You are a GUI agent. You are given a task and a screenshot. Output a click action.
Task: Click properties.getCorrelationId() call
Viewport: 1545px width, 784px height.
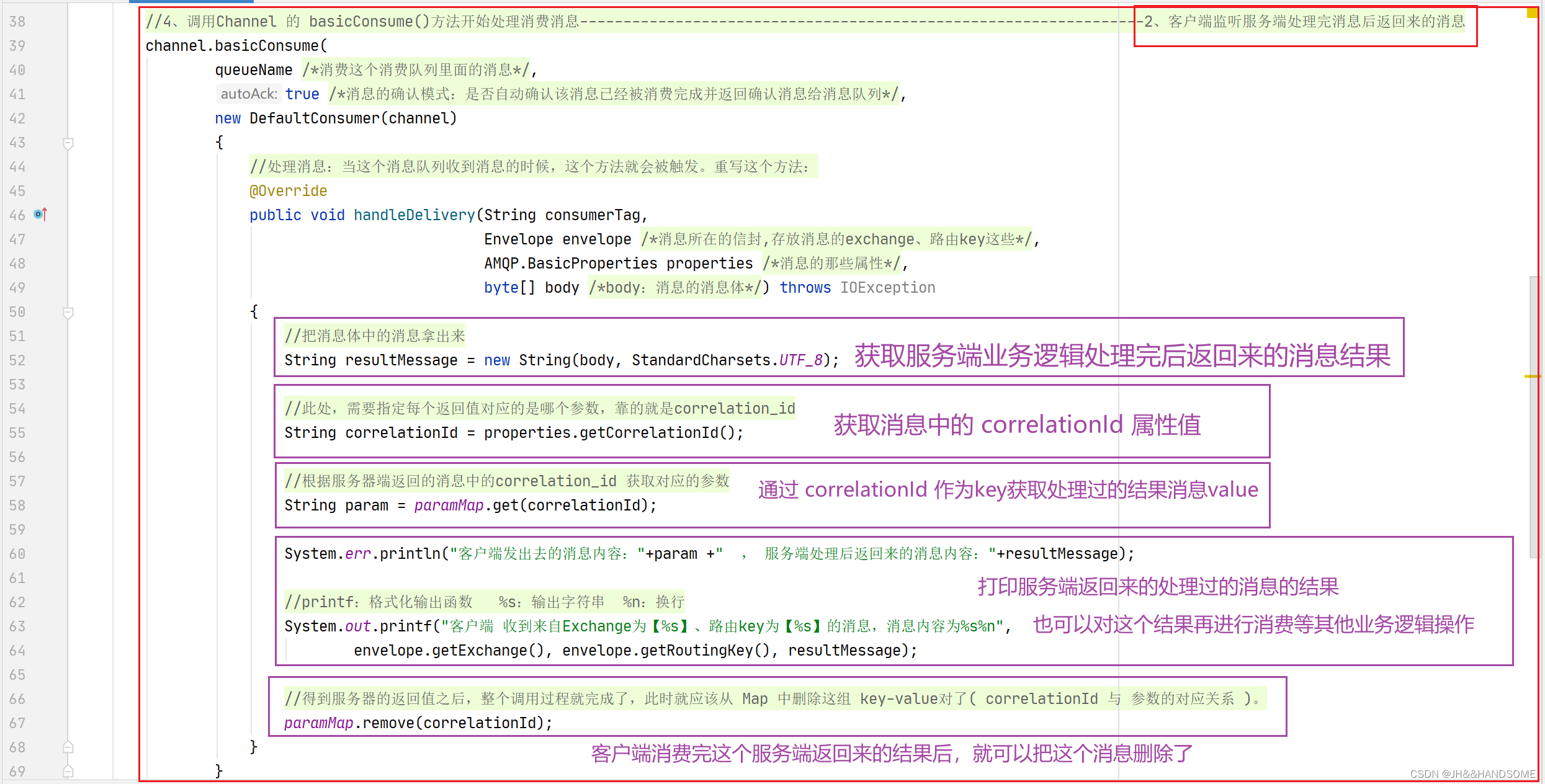coord(609,433)
